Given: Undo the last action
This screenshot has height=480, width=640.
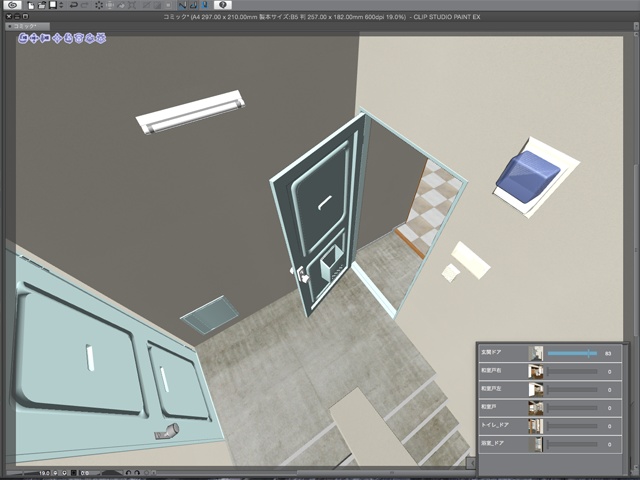Looking at the screenshot, I should 73,5.
